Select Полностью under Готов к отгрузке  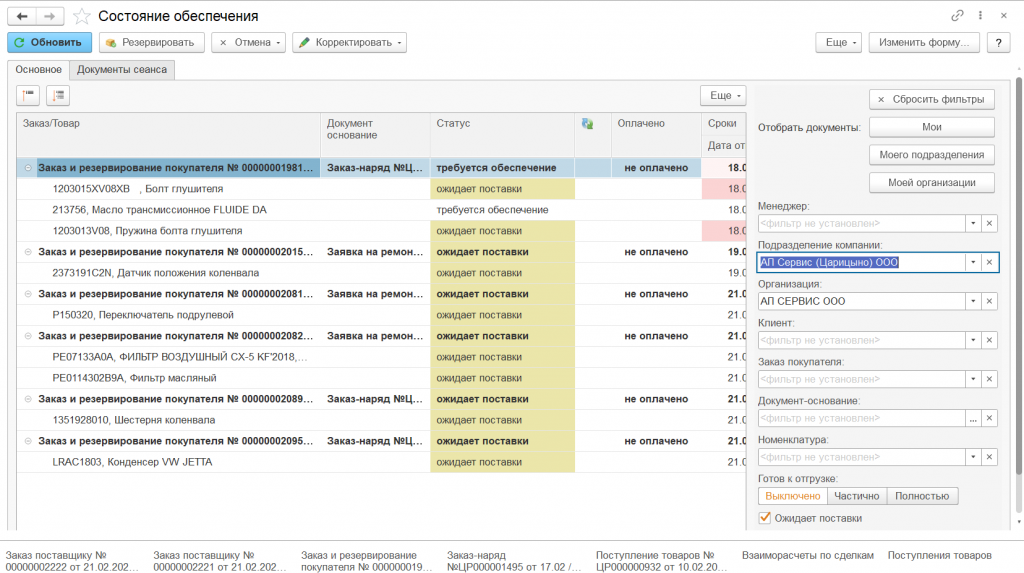coord(922,496)
